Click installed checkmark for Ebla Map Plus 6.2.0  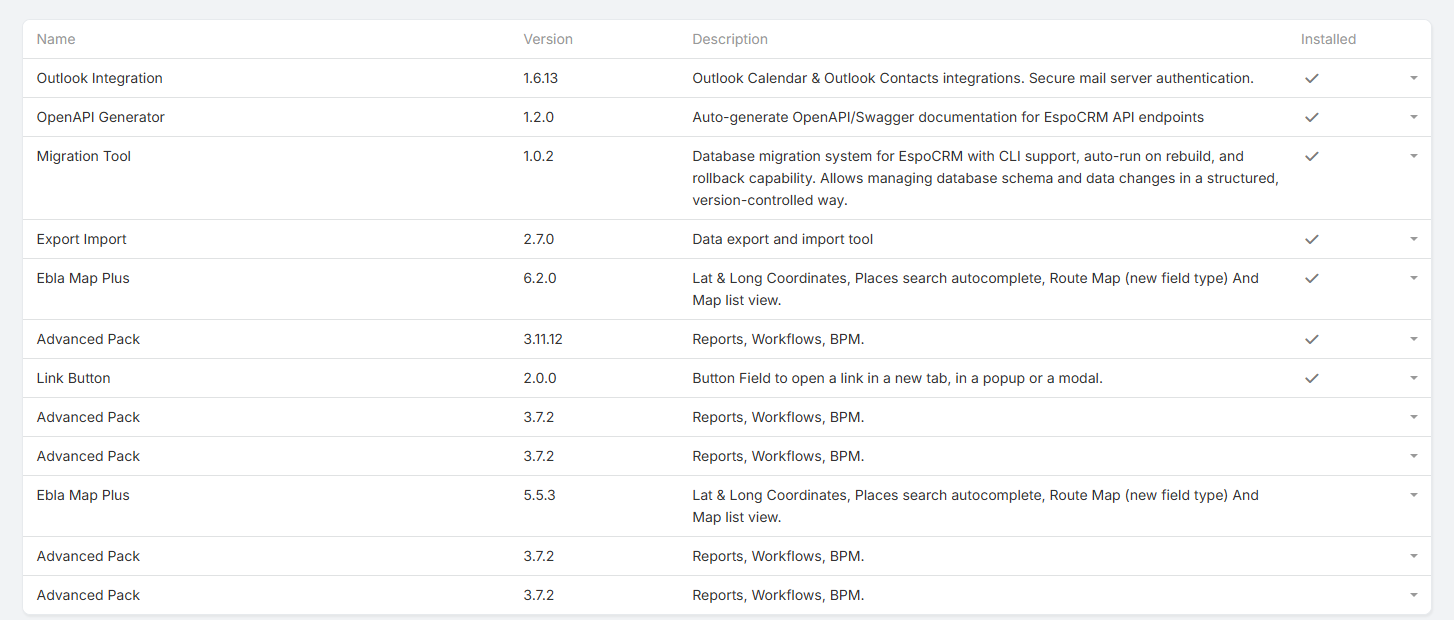coord(1312,278)
